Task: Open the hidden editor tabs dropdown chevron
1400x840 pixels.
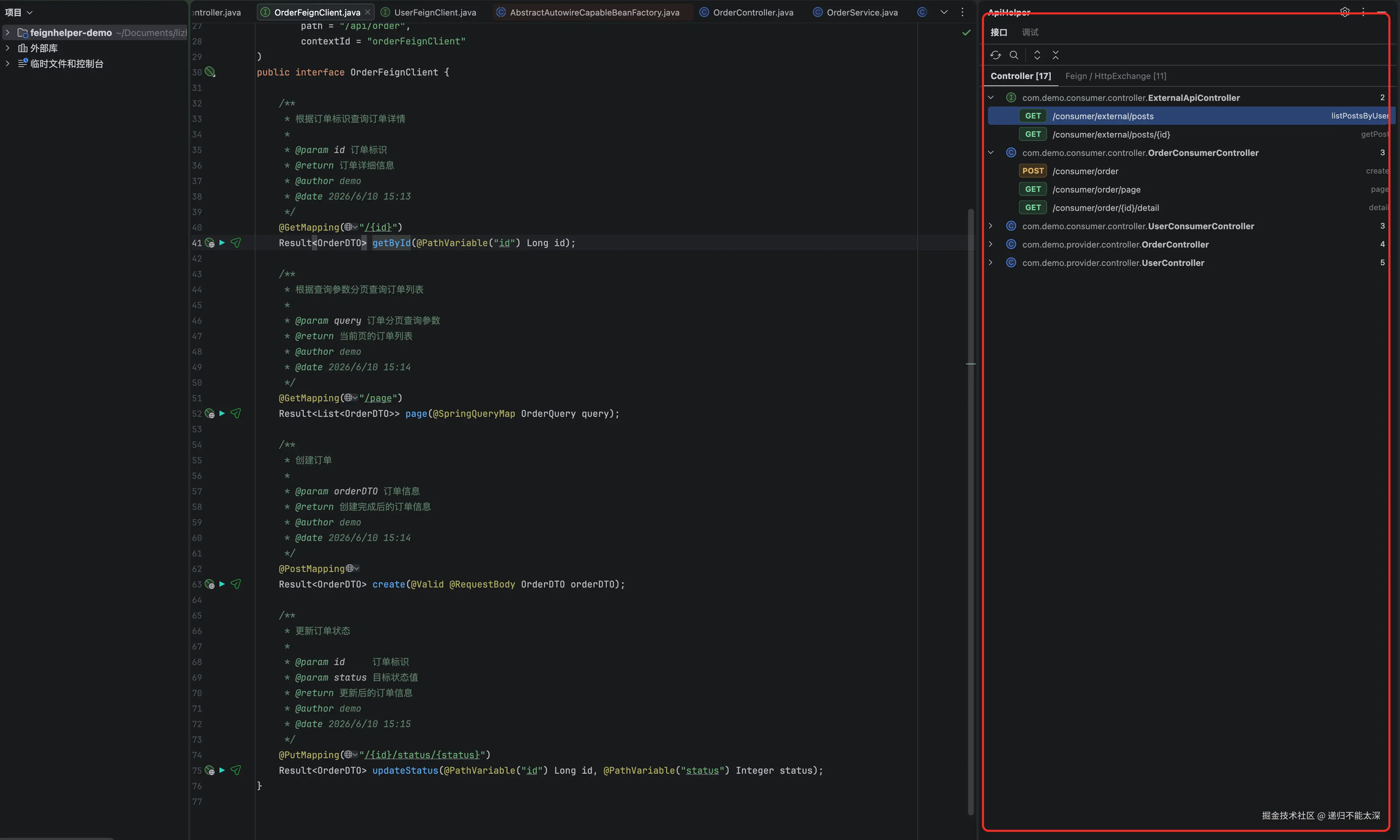Action: 943,12
